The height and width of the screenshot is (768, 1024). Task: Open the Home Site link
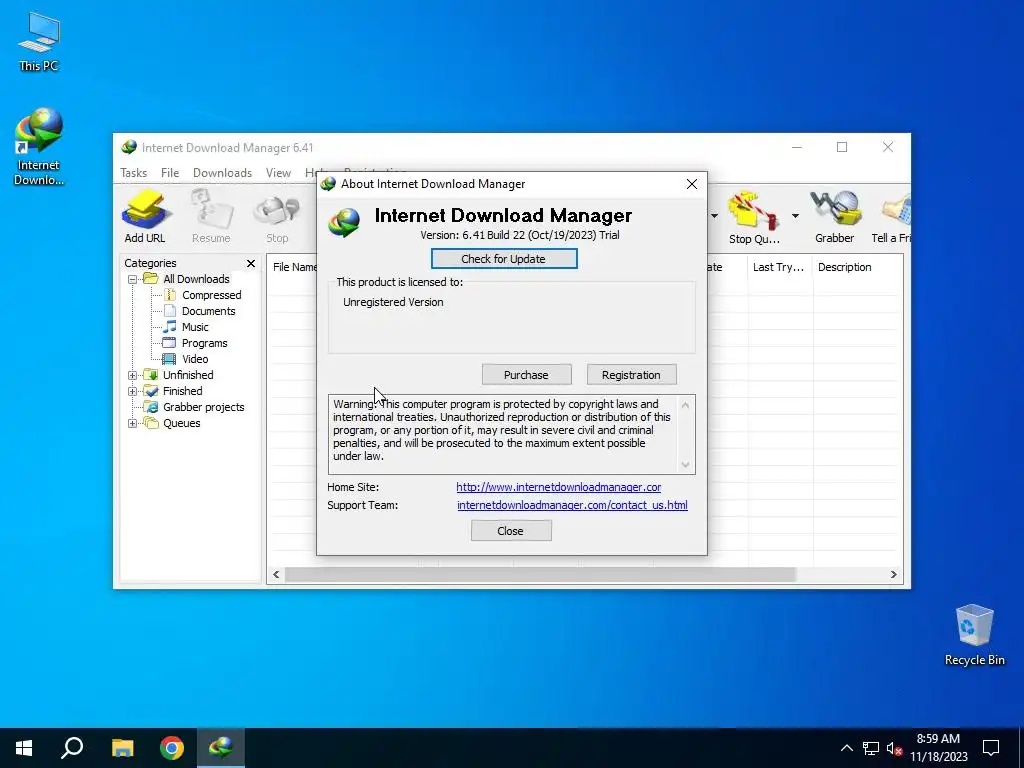pyautogui.click(x=558, y=487)
